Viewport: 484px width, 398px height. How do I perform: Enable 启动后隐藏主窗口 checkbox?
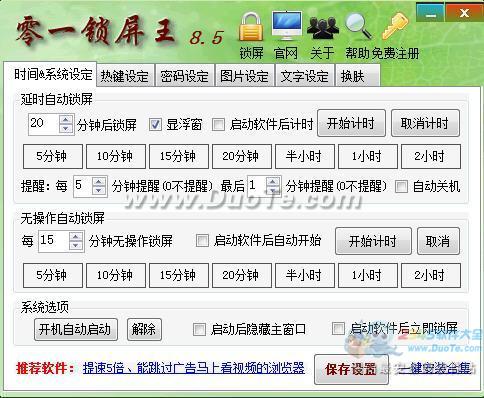199,329
